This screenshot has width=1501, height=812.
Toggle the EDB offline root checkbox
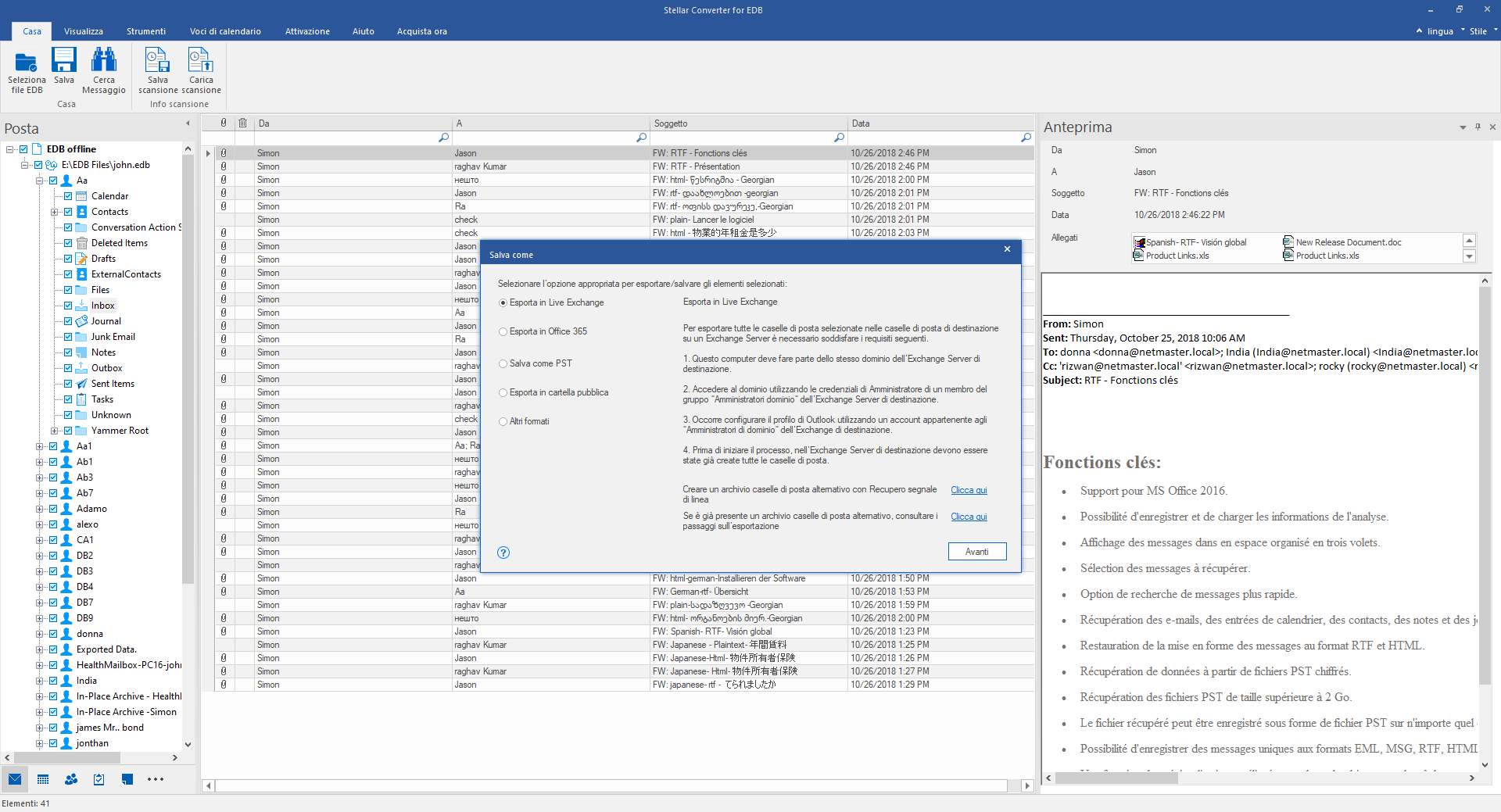pyautogui.click(x=23, y=149)
